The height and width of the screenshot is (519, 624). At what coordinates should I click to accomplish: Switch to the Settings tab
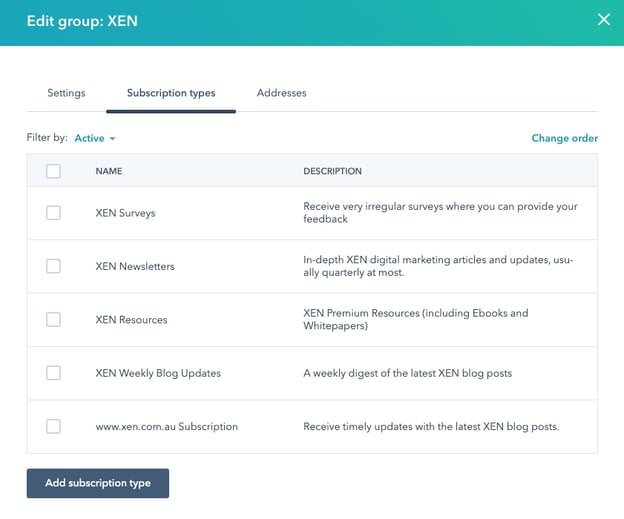pyautogui.click(x=66, y=93)
